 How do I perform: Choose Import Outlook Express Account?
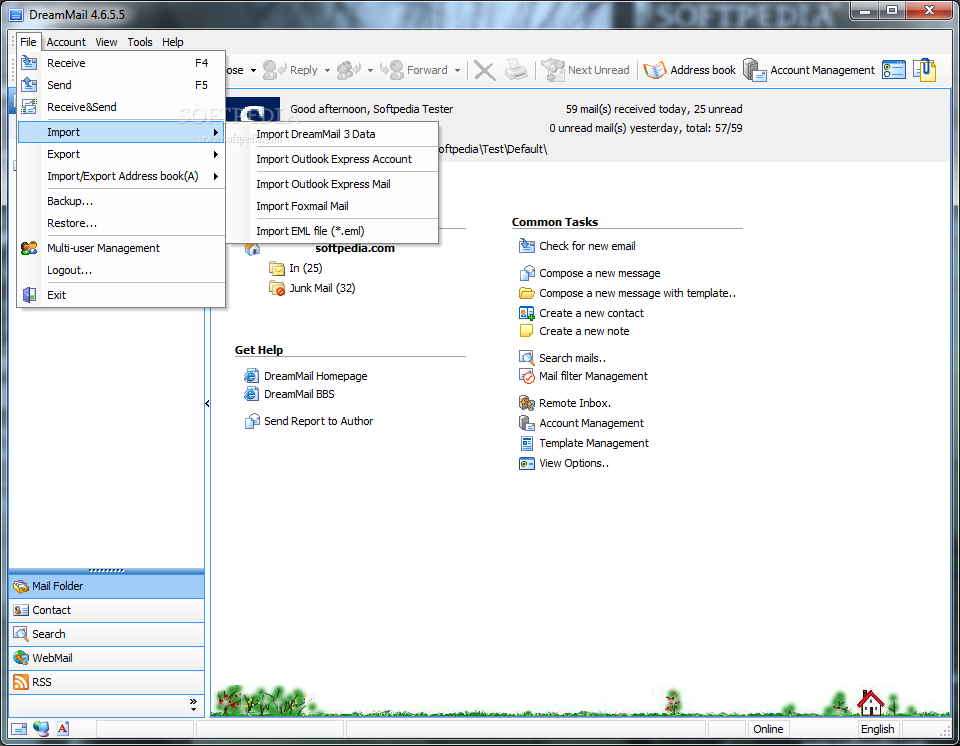[332, 159]
